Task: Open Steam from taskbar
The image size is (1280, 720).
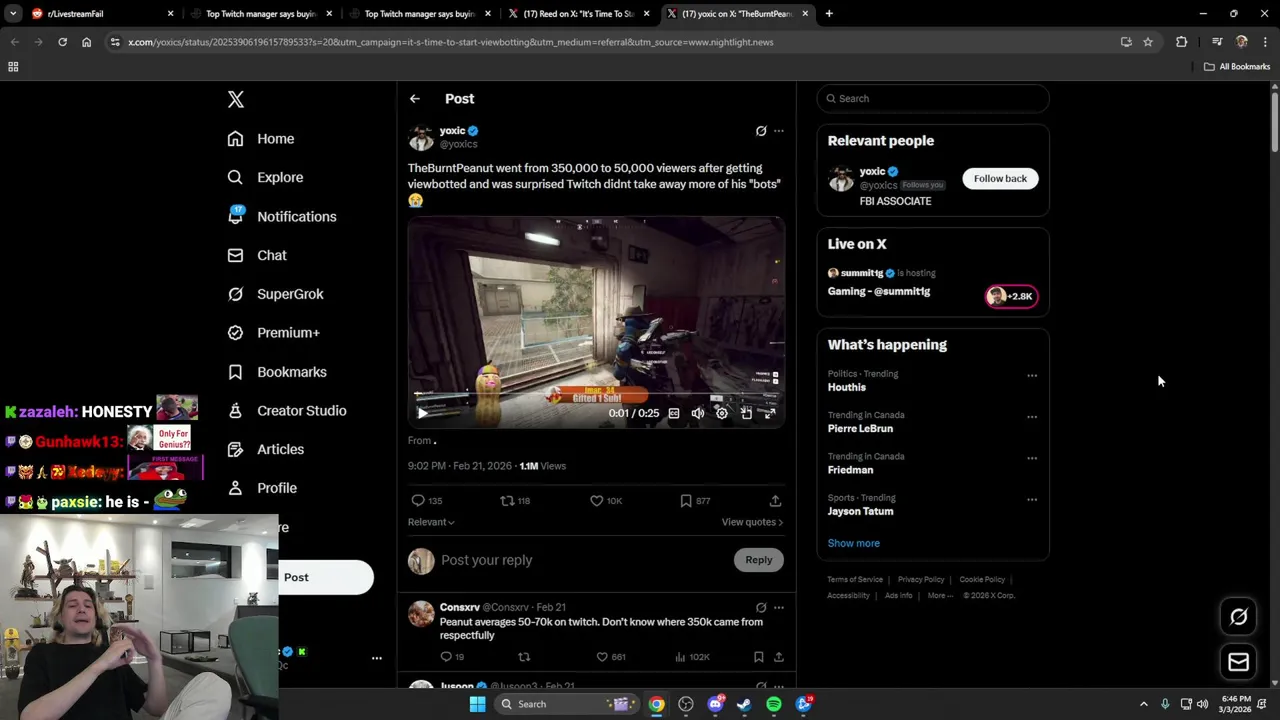Action: 744,704
